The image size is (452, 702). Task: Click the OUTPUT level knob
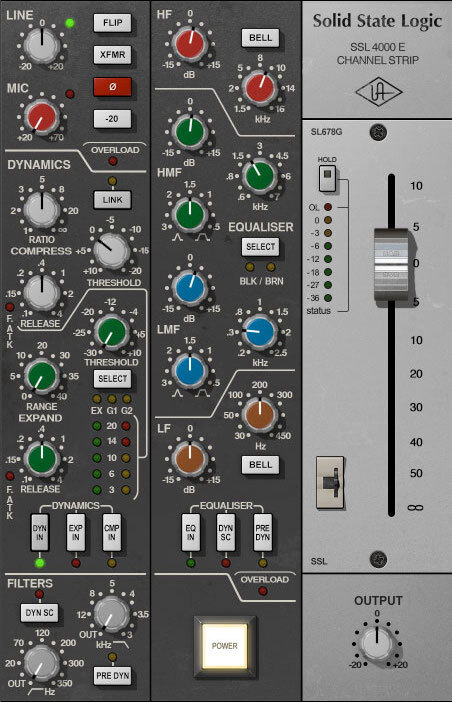(377, 643)
